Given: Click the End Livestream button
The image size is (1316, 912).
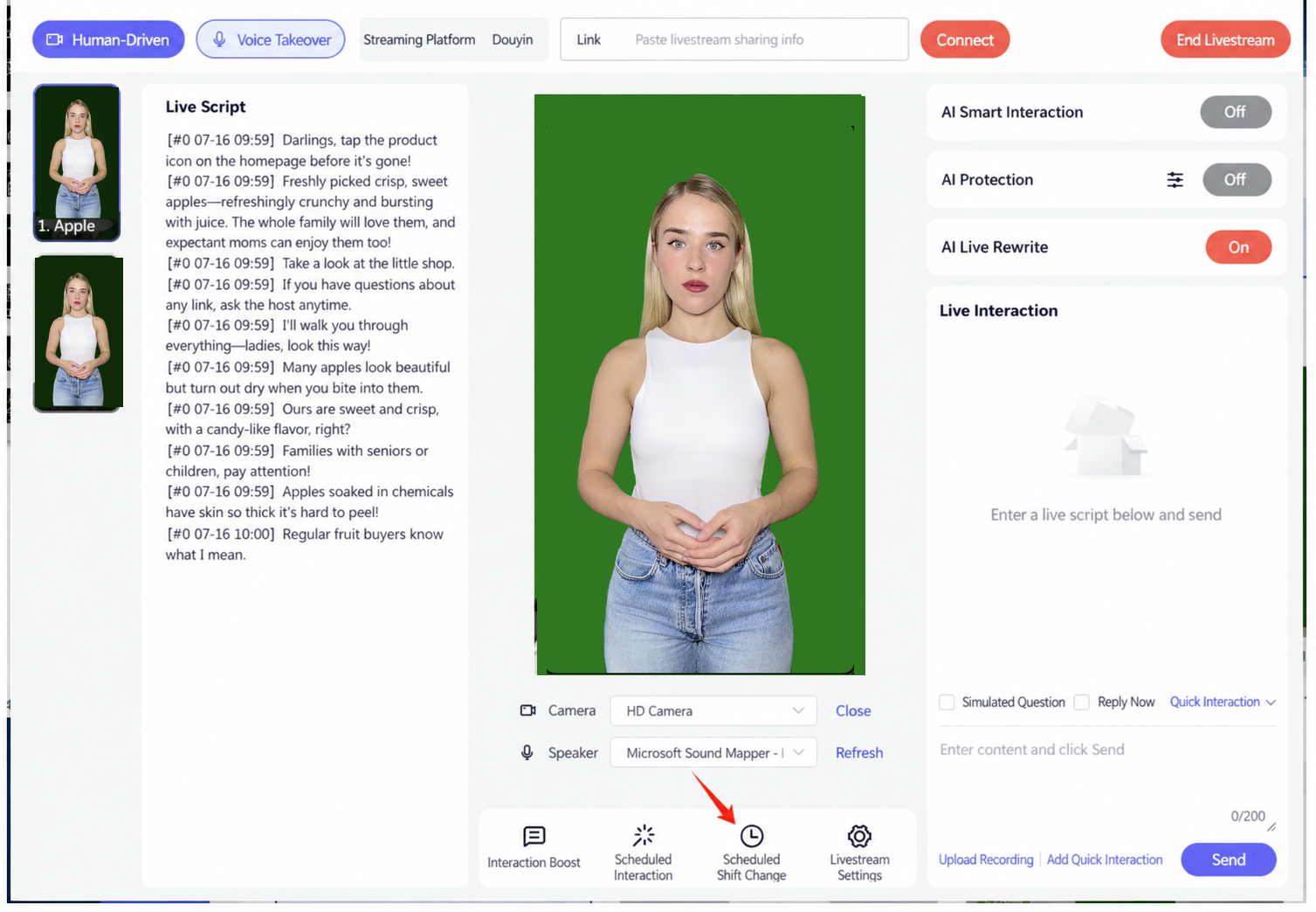Looking at the screenshot, I should 1225,40.
